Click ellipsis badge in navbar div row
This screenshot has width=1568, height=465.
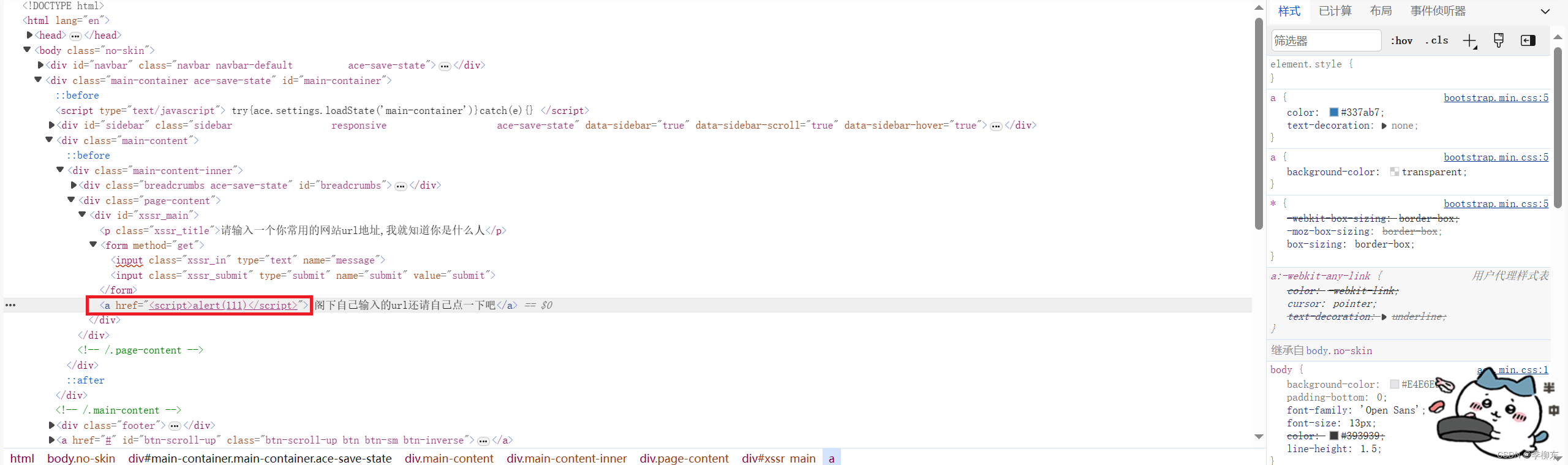click(445, 66)
